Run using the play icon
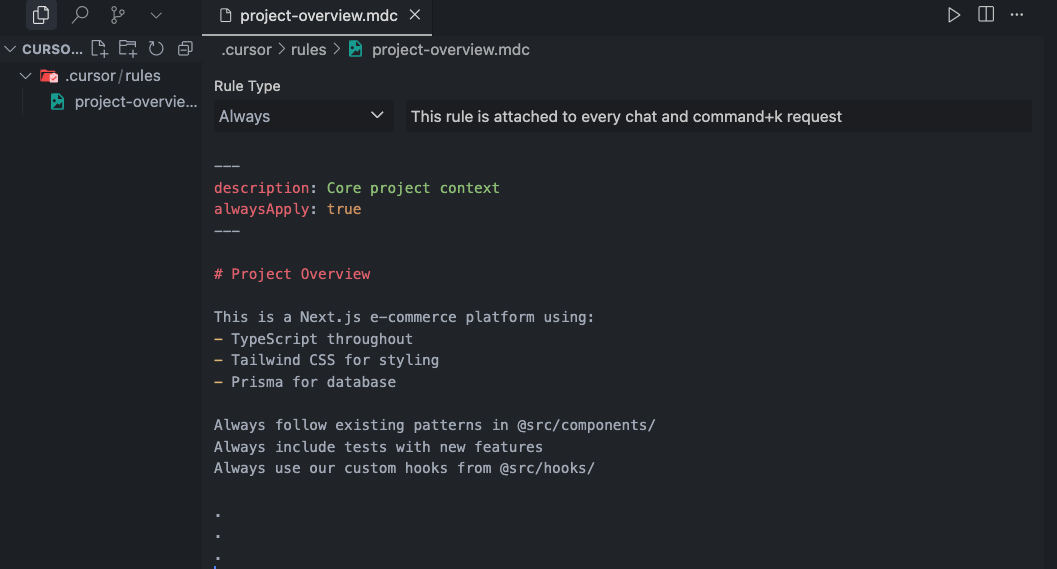Screen dimensions: 1057x569 click(953, 15)
